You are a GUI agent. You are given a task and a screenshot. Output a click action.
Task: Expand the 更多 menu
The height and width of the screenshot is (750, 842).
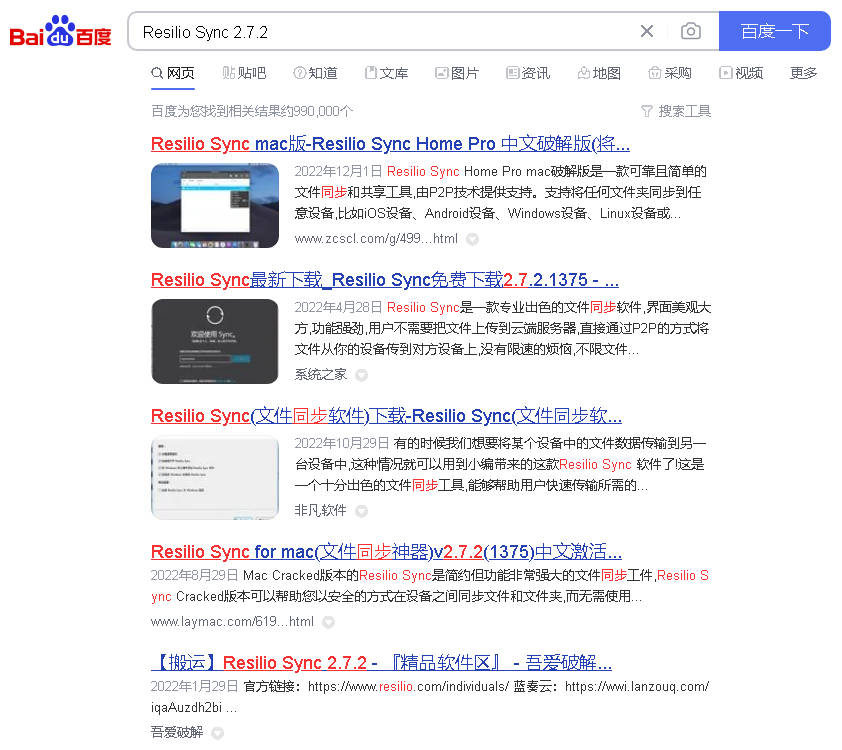[x=803, y=73]
